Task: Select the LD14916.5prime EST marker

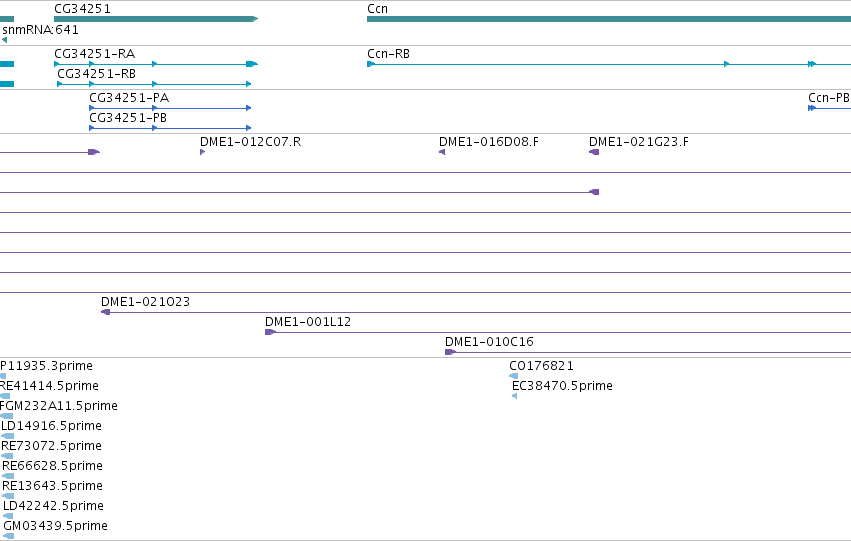Action: (x=8, y=436)
